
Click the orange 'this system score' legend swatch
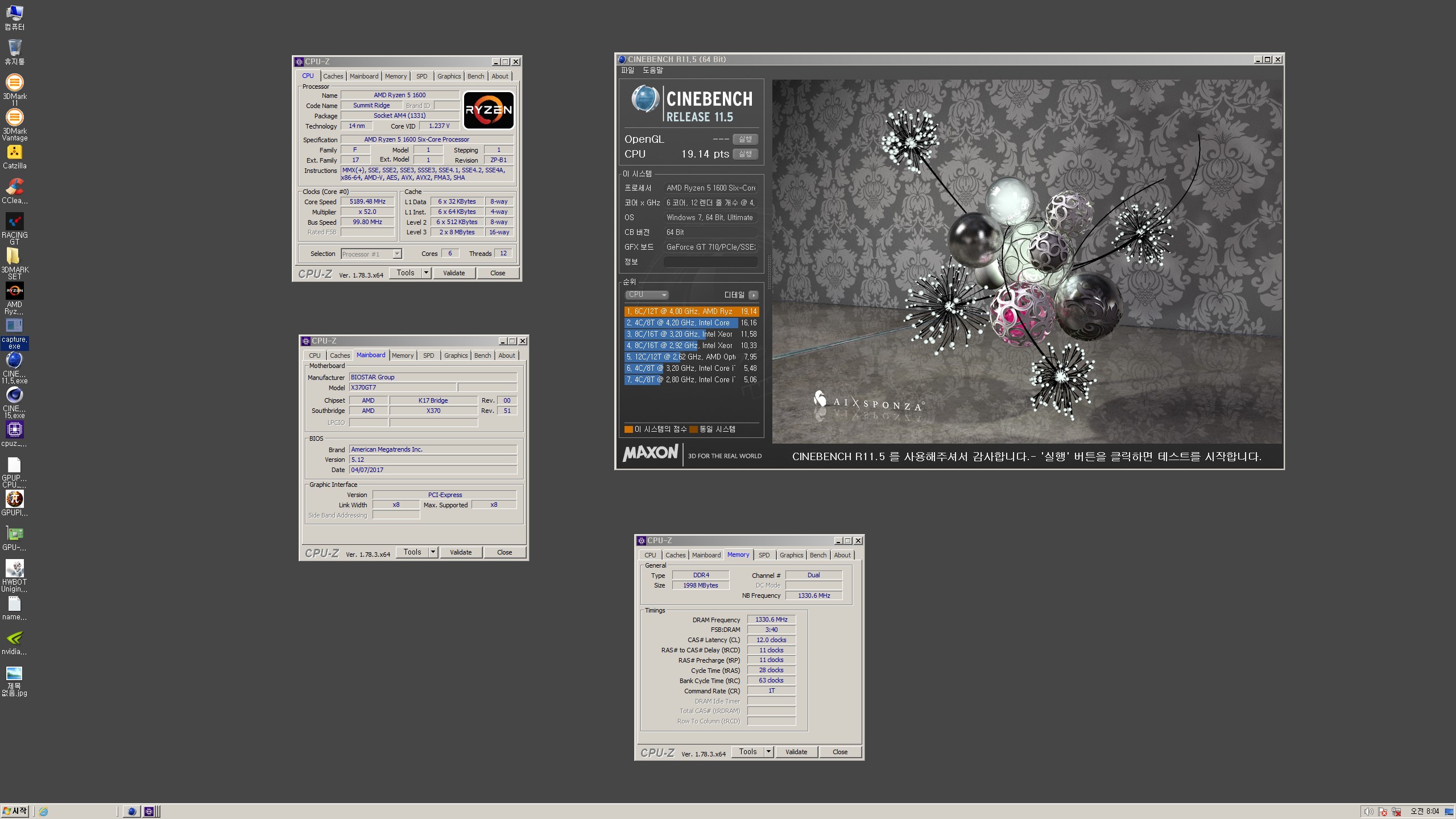click(x=628, y=429)
